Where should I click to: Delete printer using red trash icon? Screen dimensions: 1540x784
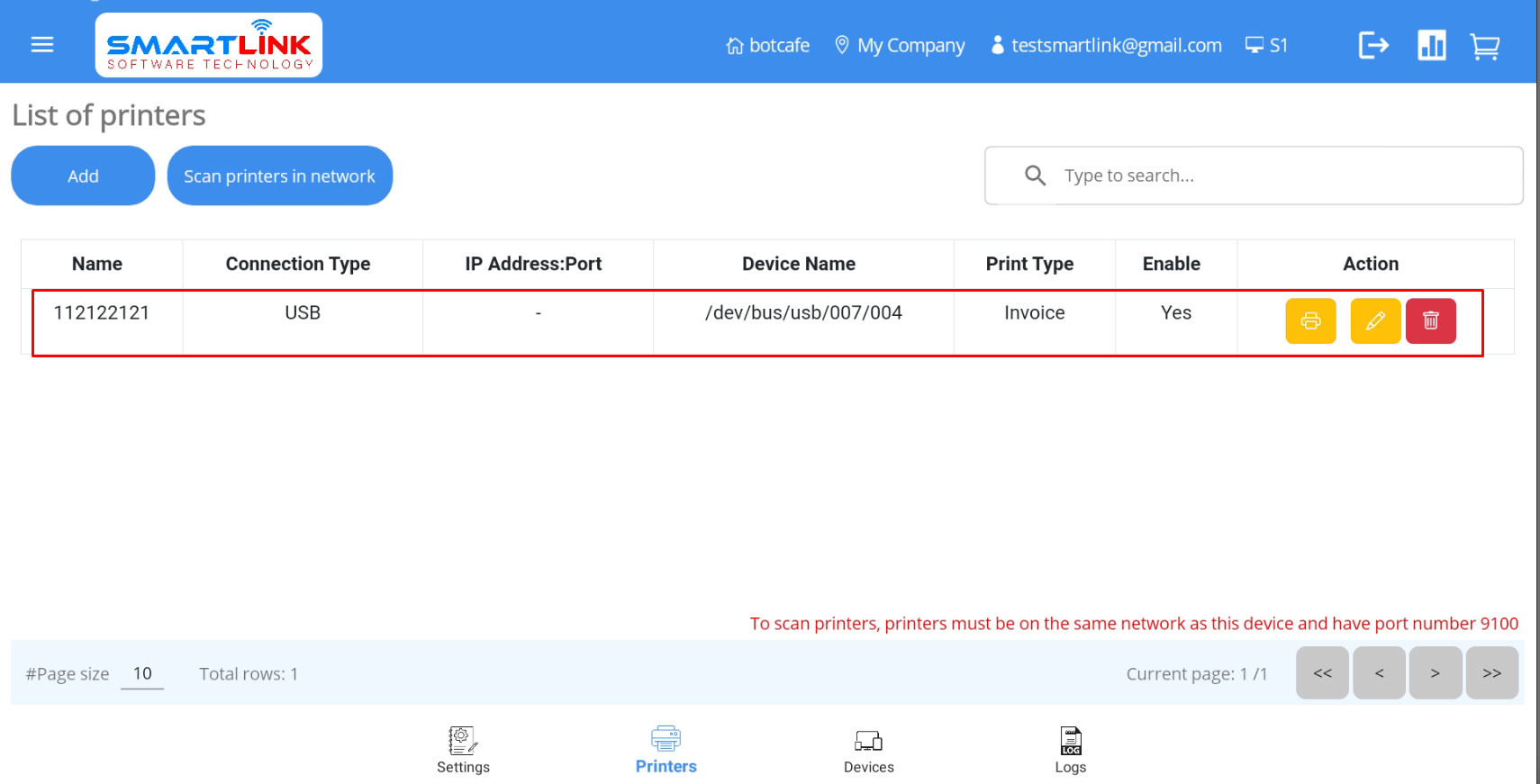(x=1430, y=321)
